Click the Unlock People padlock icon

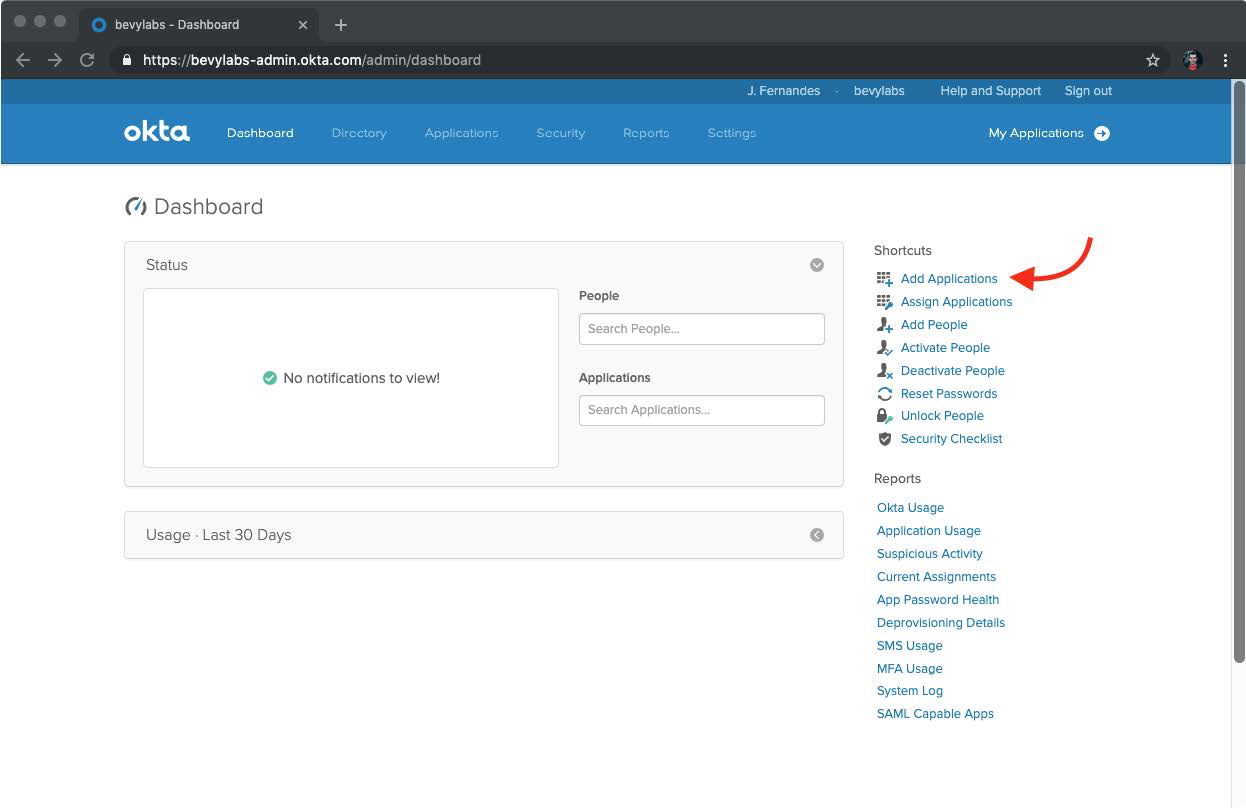pyautogui.click(x=884, y=416)
